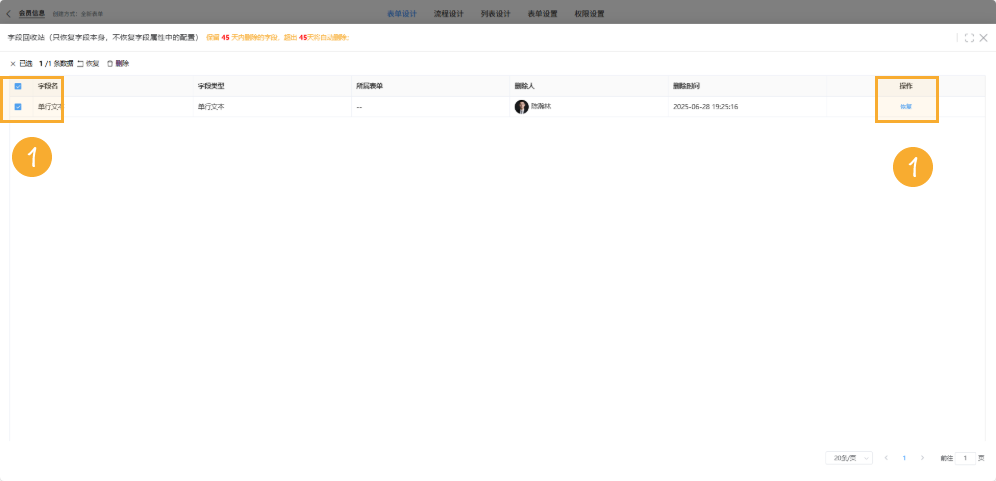Viewport: 996px width, 481px height.
Task: Click the 操作 column header
Action: tap(906, 86)
